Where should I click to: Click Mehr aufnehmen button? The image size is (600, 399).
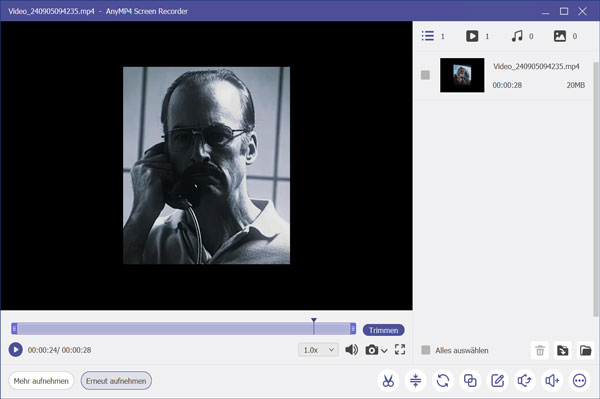pos(41,381)
